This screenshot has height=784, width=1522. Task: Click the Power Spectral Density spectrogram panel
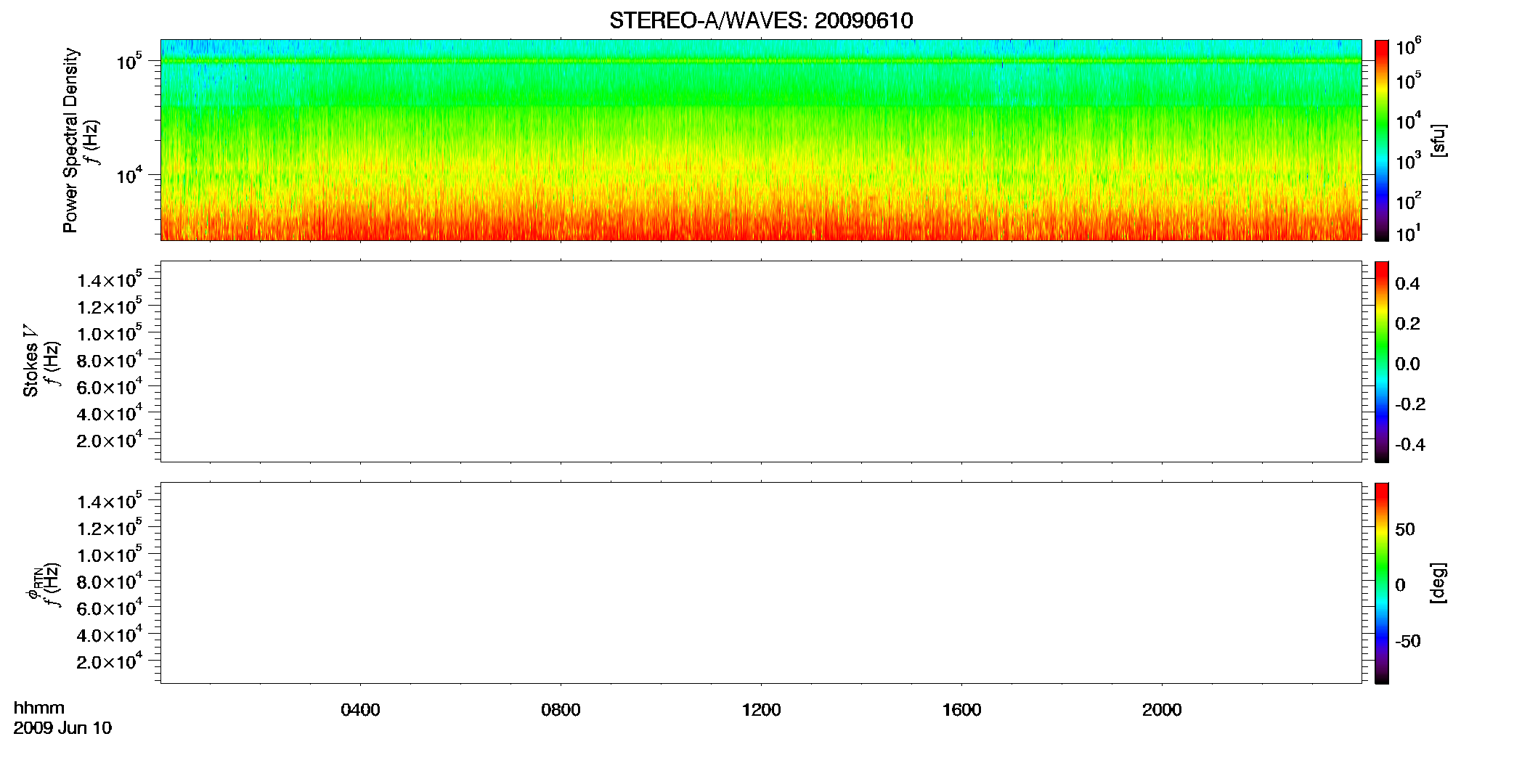pyautogui.click(x=761, y=139)
